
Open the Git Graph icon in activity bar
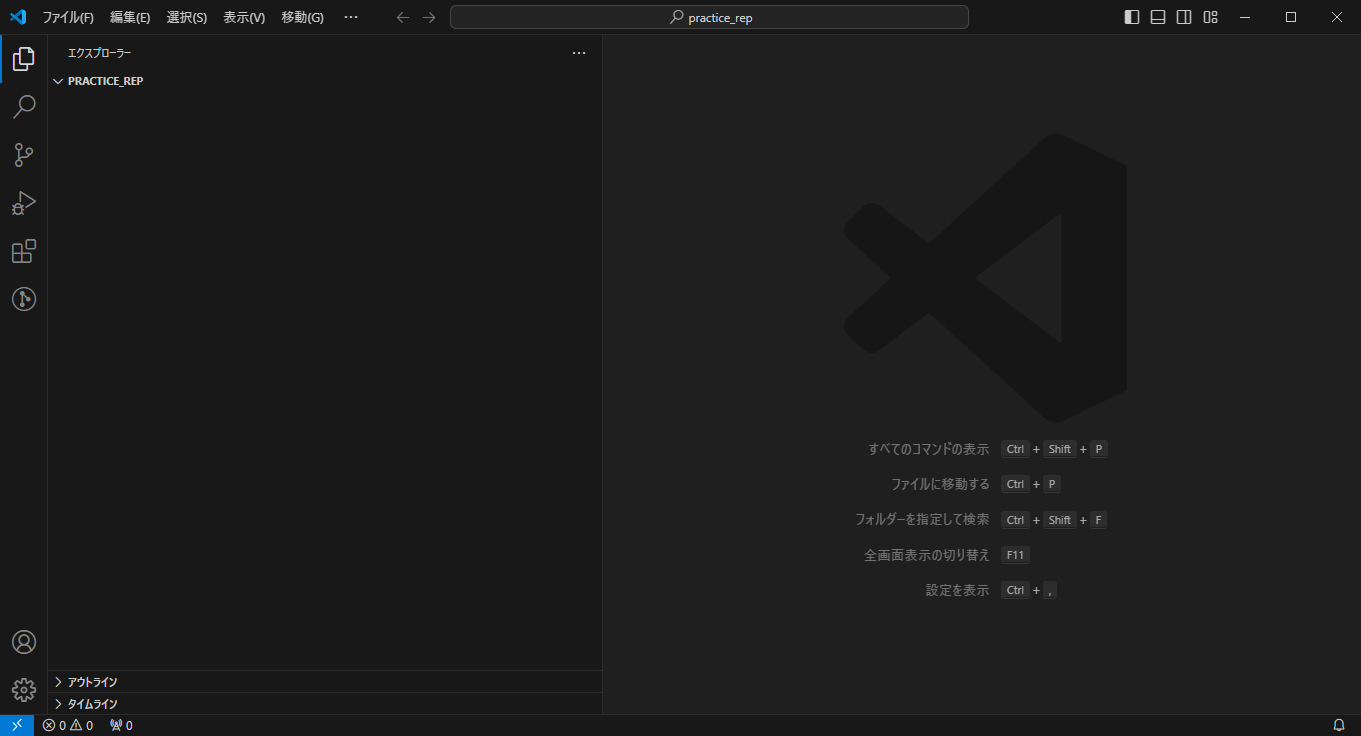pyautogui.click(x=24, y=299)
